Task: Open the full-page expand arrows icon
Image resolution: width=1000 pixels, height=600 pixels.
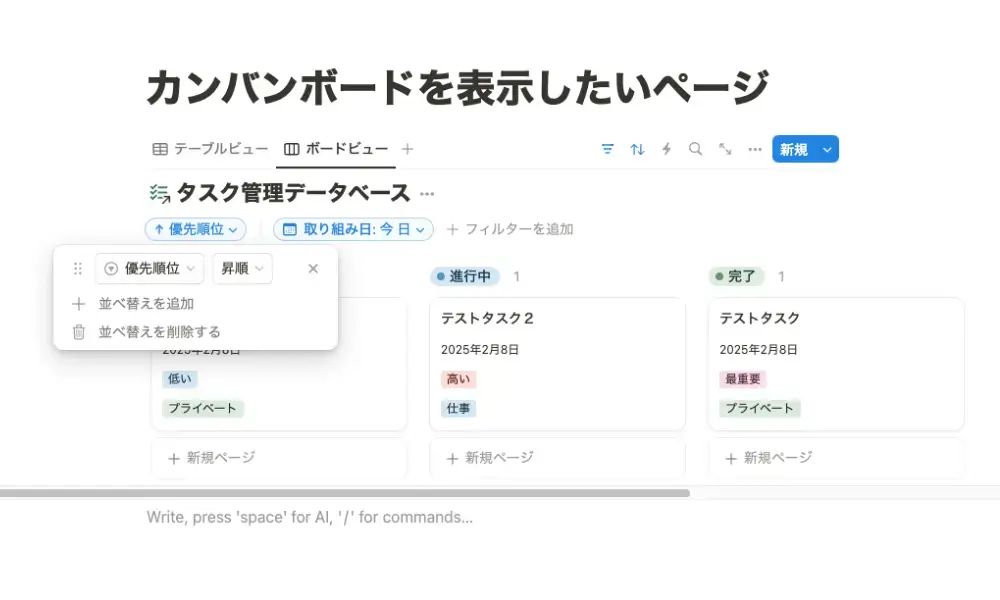Action: (x=725, y=149)
